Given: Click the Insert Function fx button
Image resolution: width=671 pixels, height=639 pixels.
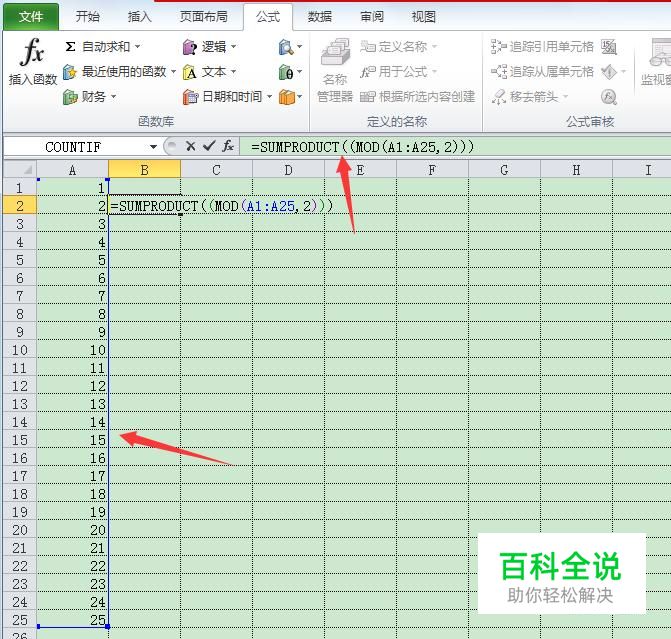Looking at the screenshot, I should [32, 60].
